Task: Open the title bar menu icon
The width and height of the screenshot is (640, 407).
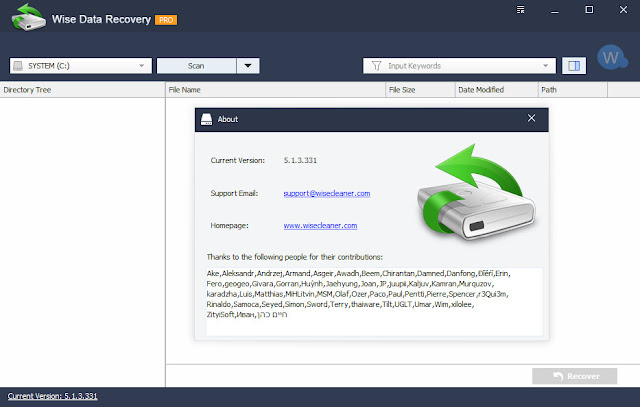Action: [x=520, y=9]
